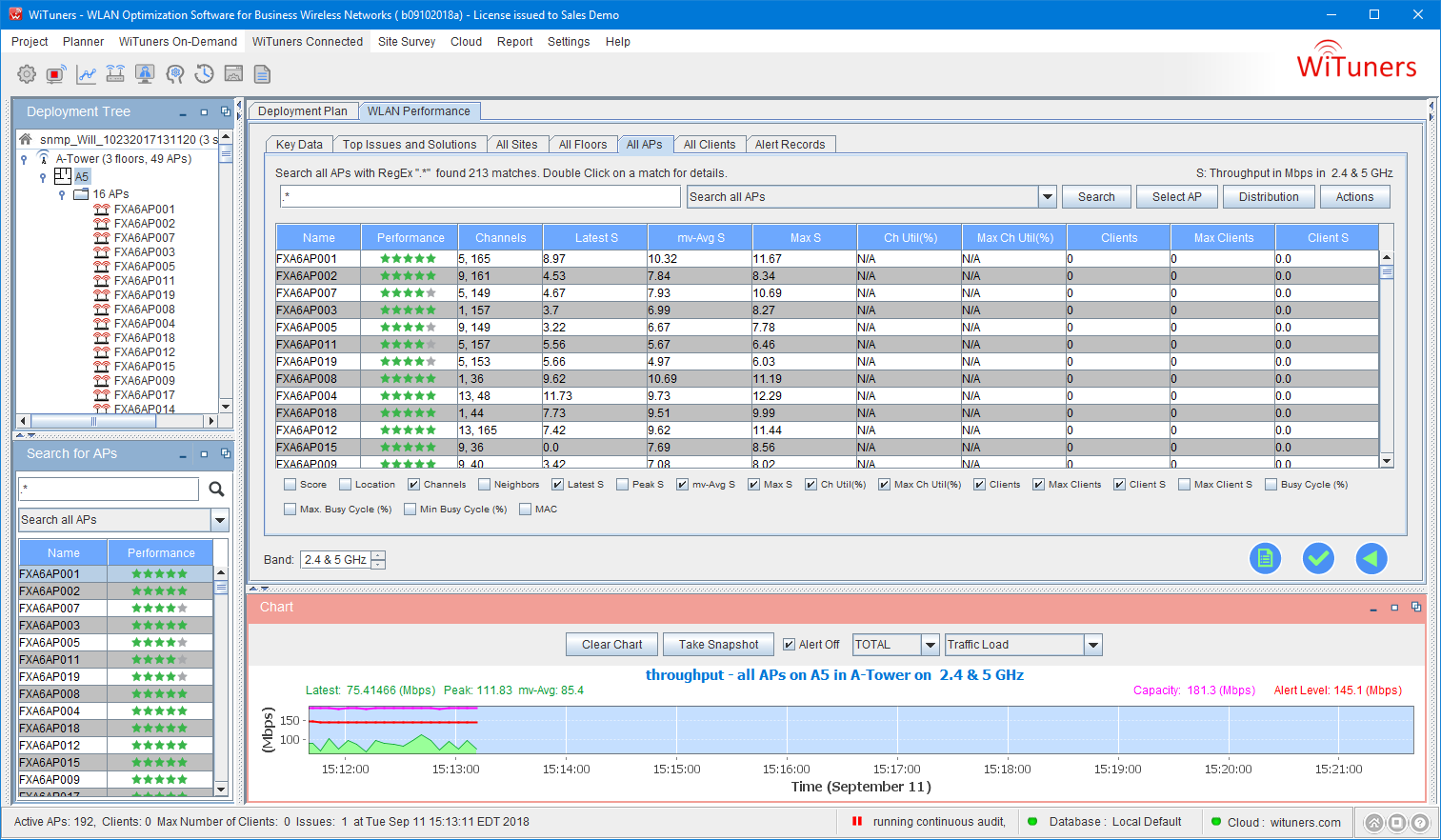Open the main Search all APs dropdown
Screen dimensions: 1441x840
(1048, 197)
